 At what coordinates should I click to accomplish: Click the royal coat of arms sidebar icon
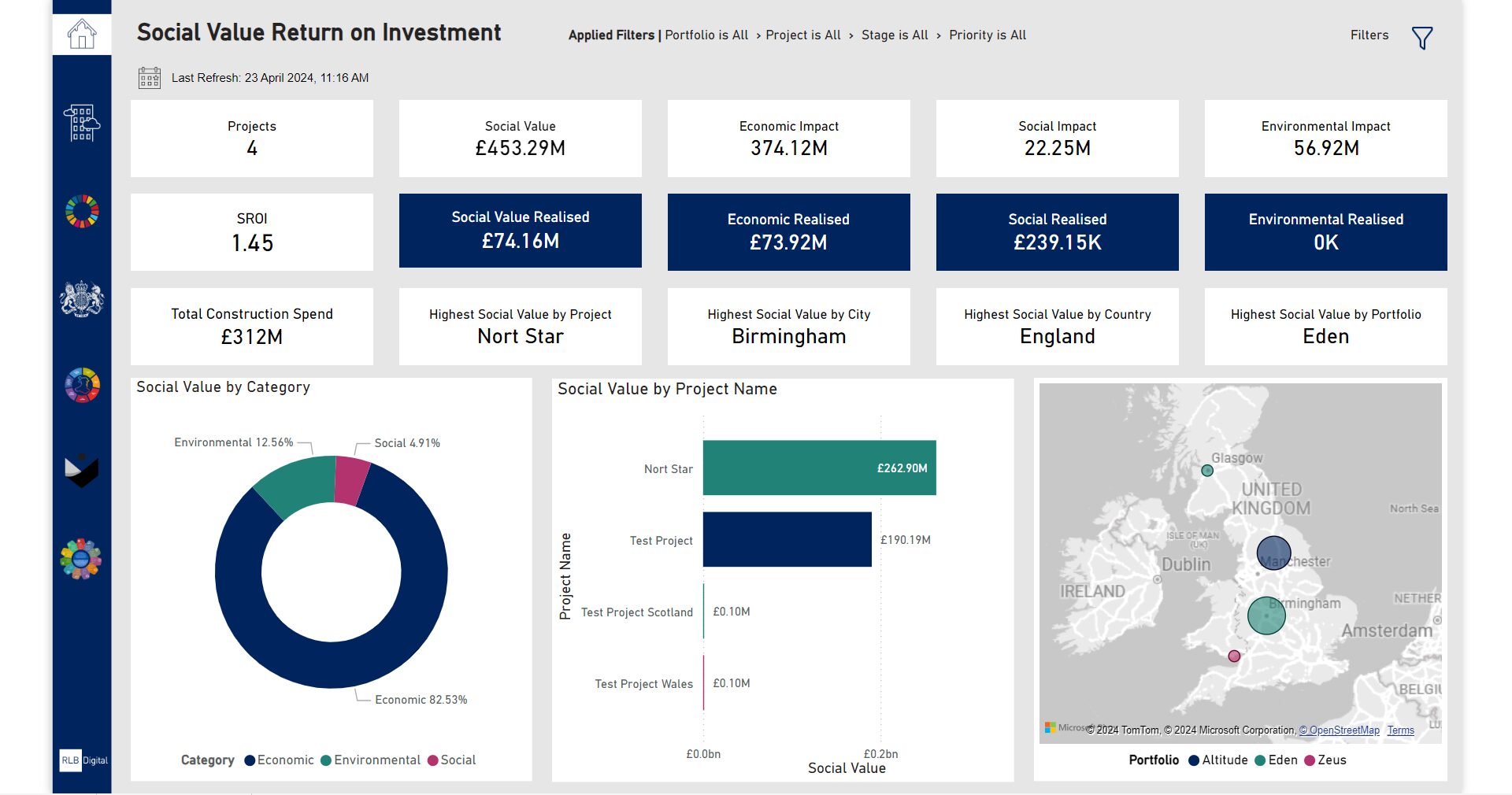pos(82,298)
